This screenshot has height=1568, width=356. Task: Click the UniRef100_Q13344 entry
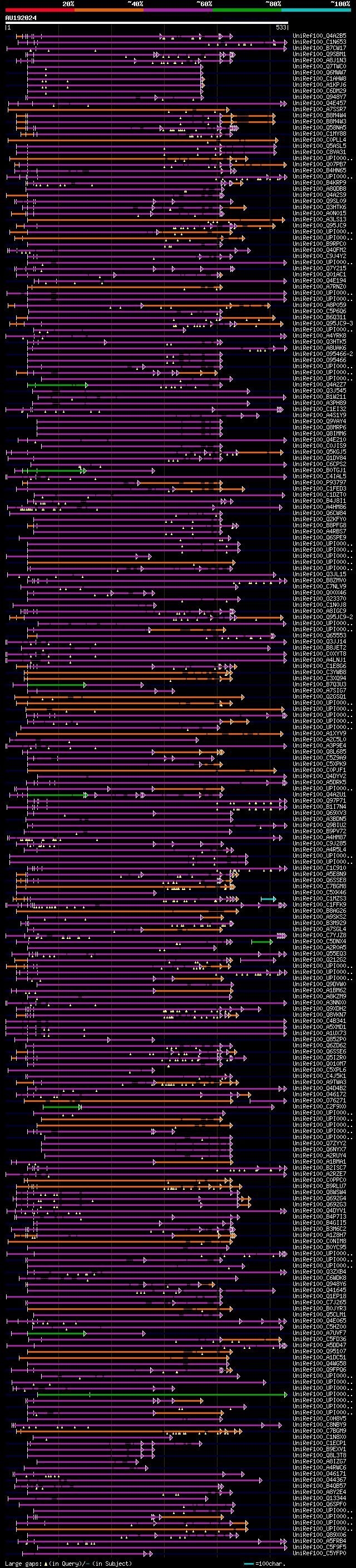tap(319, 1498)
